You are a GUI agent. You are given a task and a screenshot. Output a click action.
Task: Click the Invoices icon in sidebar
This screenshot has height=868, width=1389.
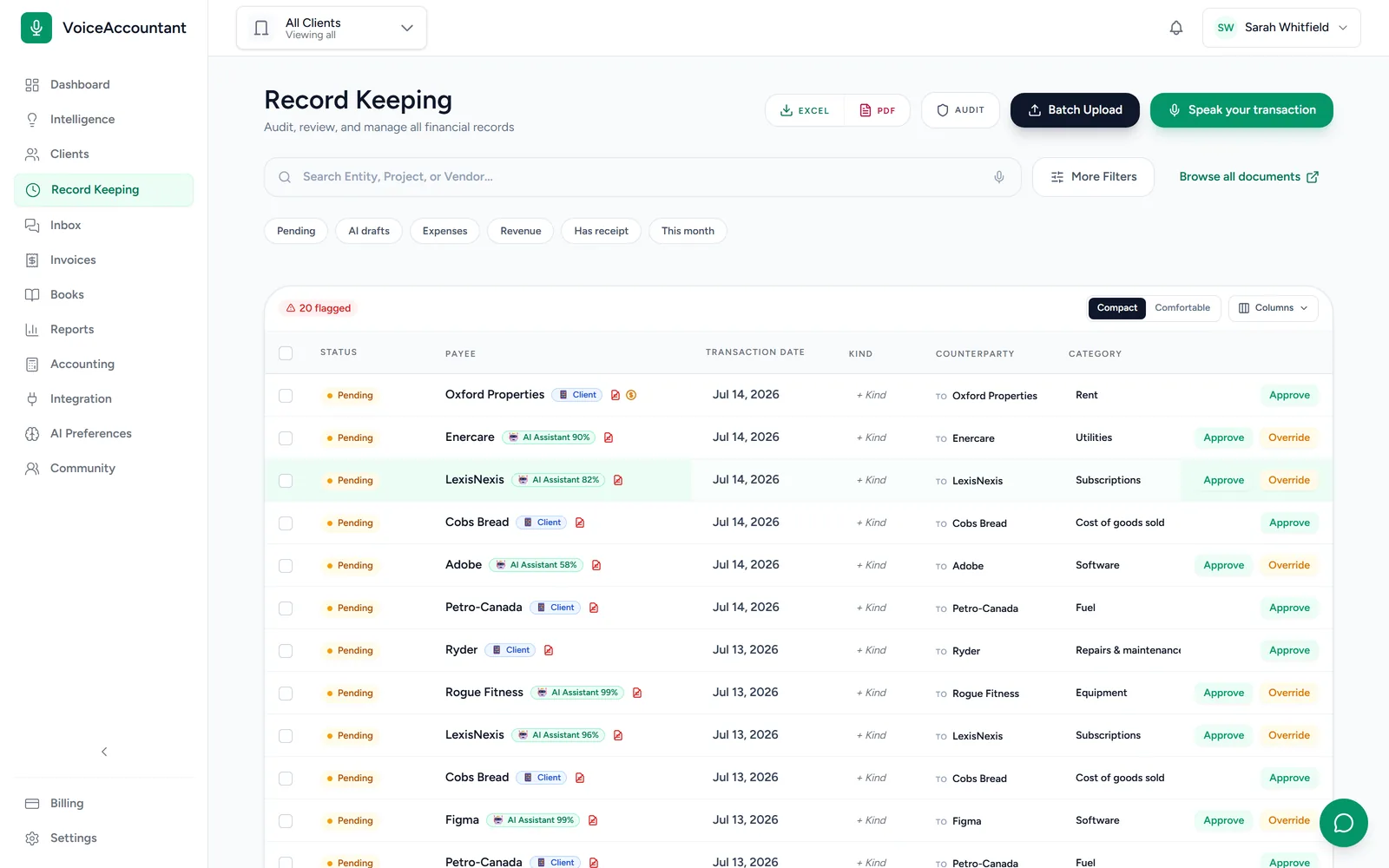coord(32,260)
